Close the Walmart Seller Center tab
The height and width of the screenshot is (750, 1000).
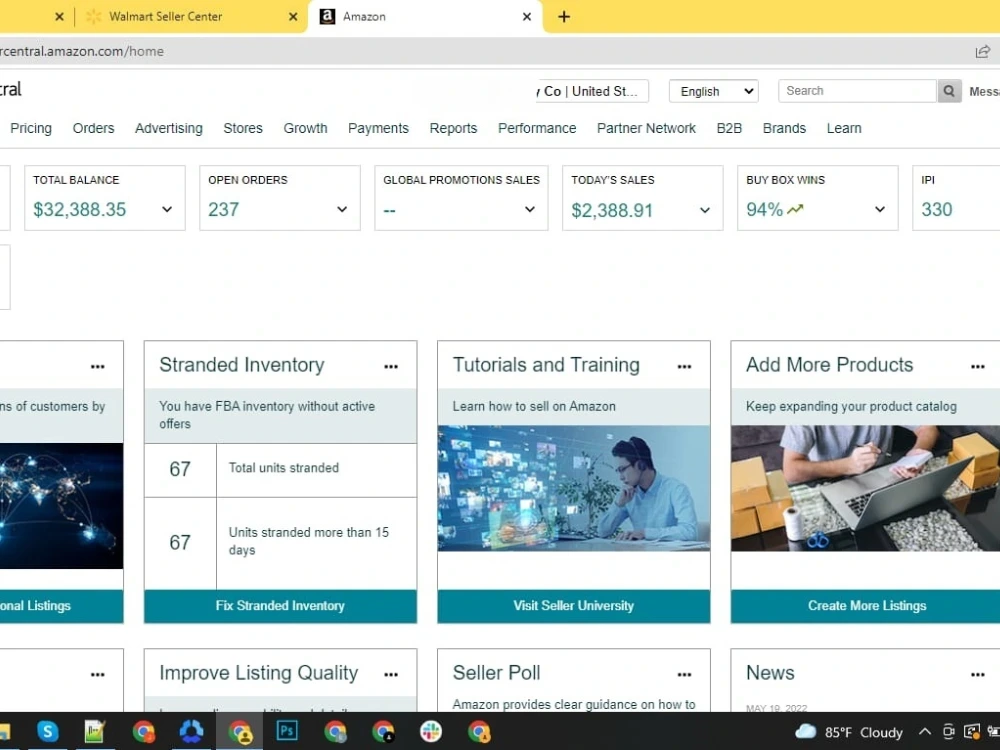tap(293, 17)
